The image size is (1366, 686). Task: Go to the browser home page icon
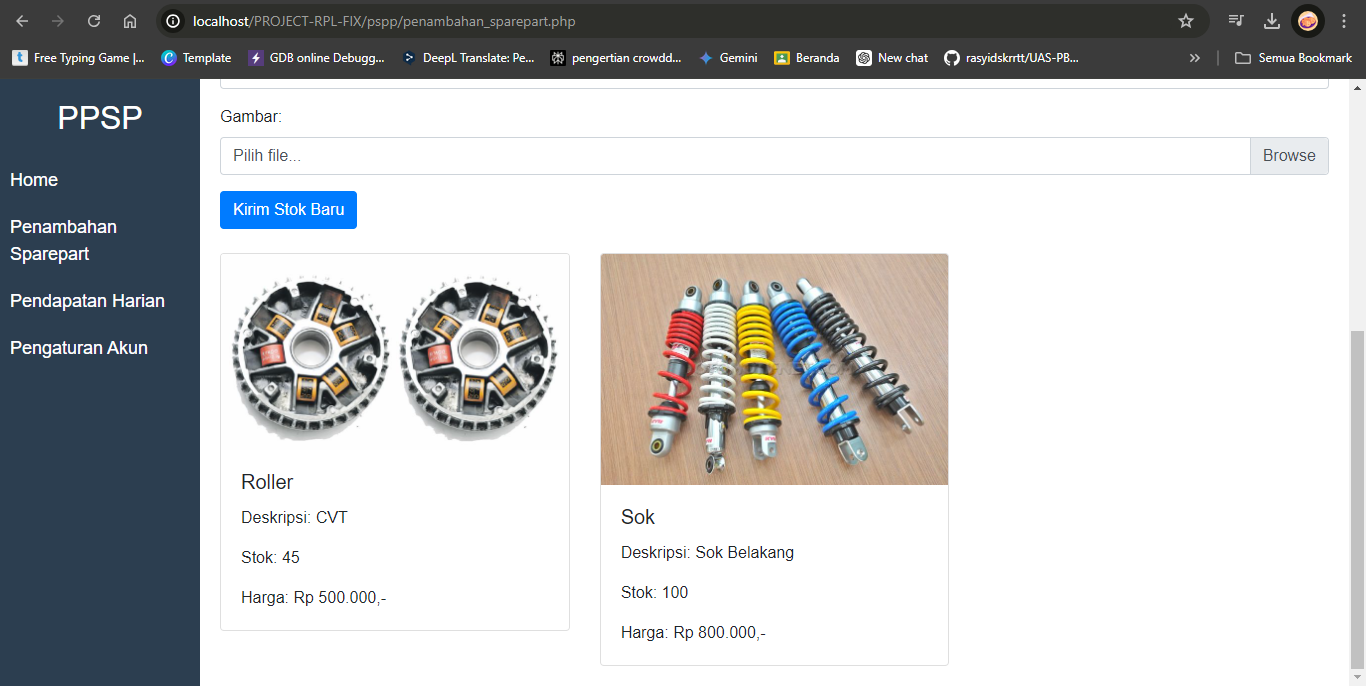130,21
